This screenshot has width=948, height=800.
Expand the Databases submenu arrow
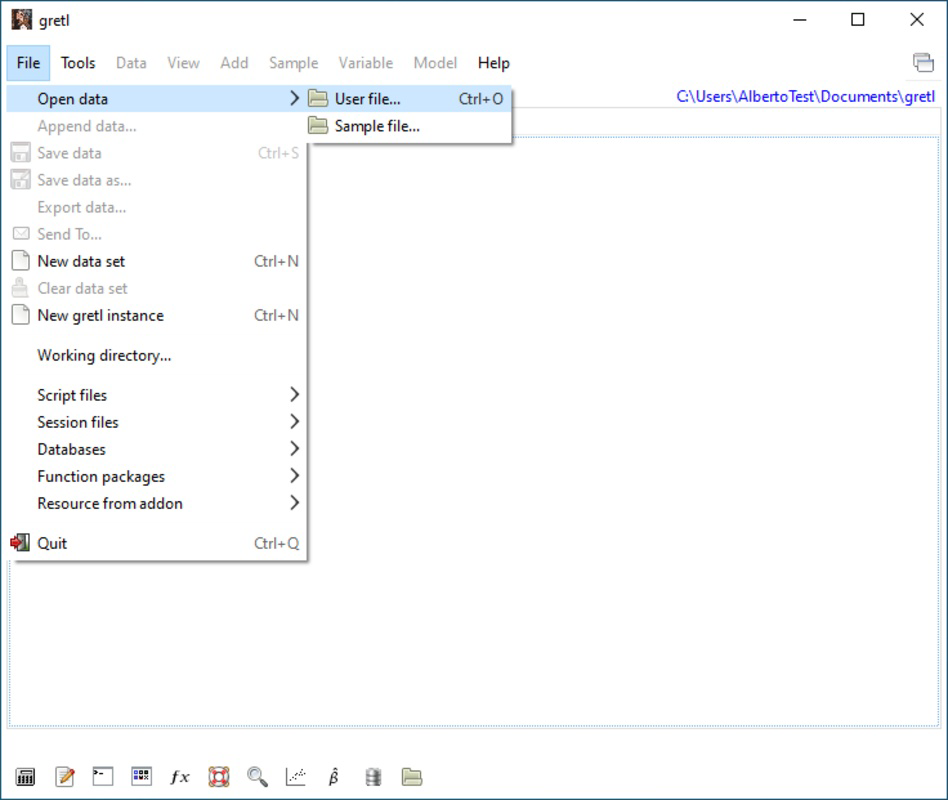pos(294,449)
